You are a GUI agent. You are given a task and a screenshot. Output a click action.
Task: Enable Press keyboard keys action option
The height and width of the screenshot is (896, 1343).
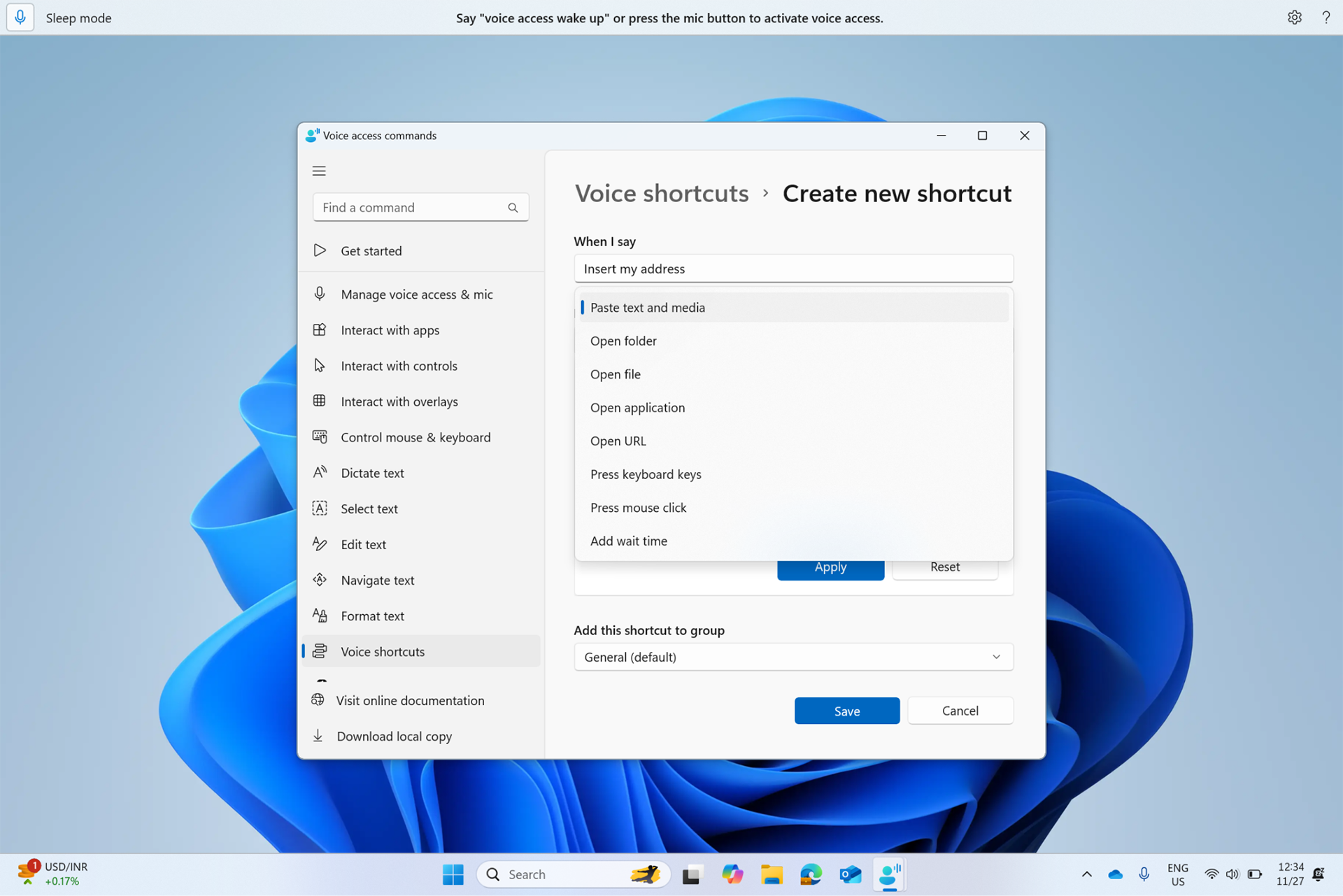tap(645, 473)
